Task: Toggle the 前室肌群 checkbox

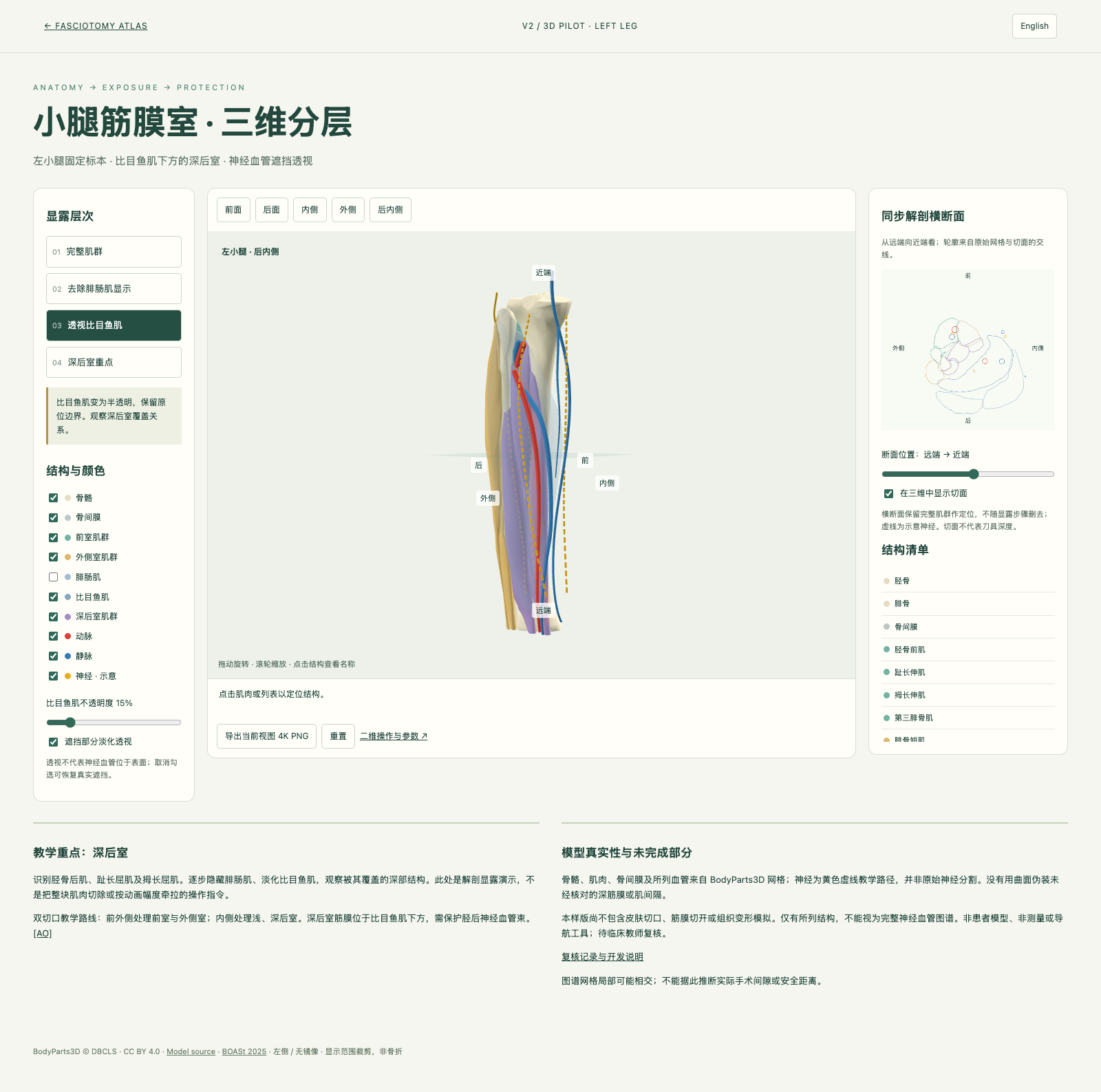Action: [53, 537]
